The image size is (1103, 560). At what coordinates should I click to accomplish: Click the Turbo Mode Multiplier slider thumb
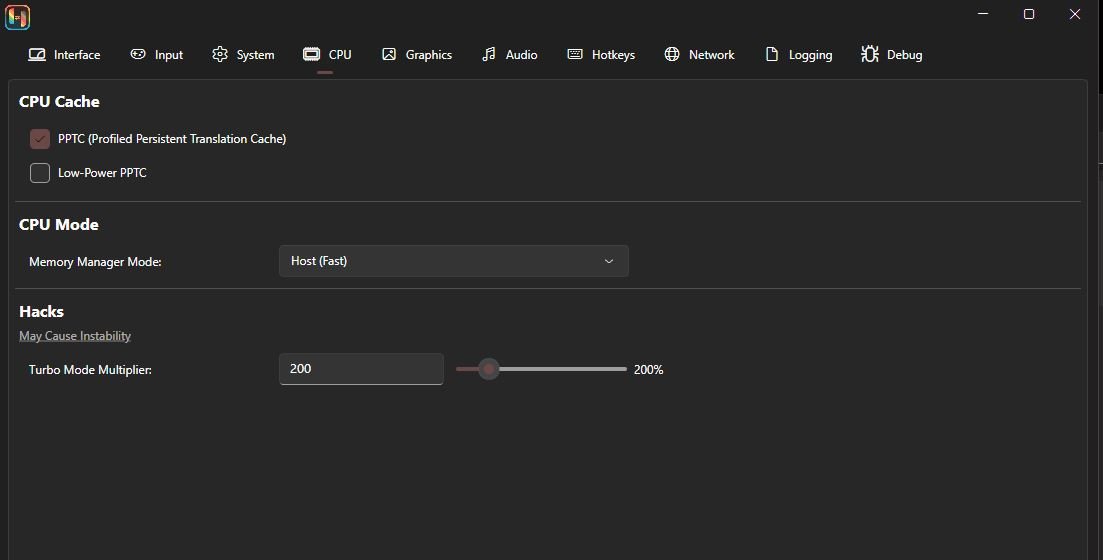coord(489,369)
